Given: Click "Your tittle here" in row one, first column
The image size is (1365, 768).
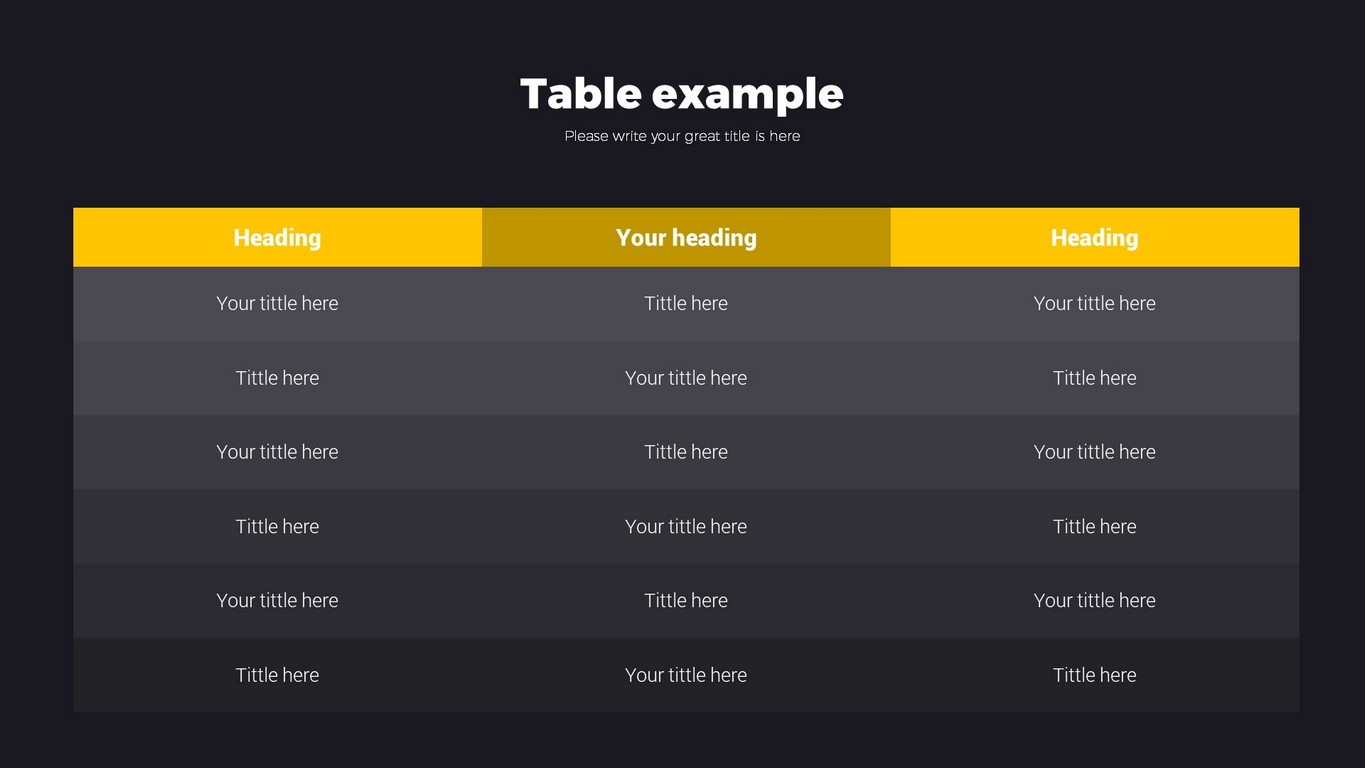Looking at the screenshot, I should pyautogui.click(x=277, y=303).
